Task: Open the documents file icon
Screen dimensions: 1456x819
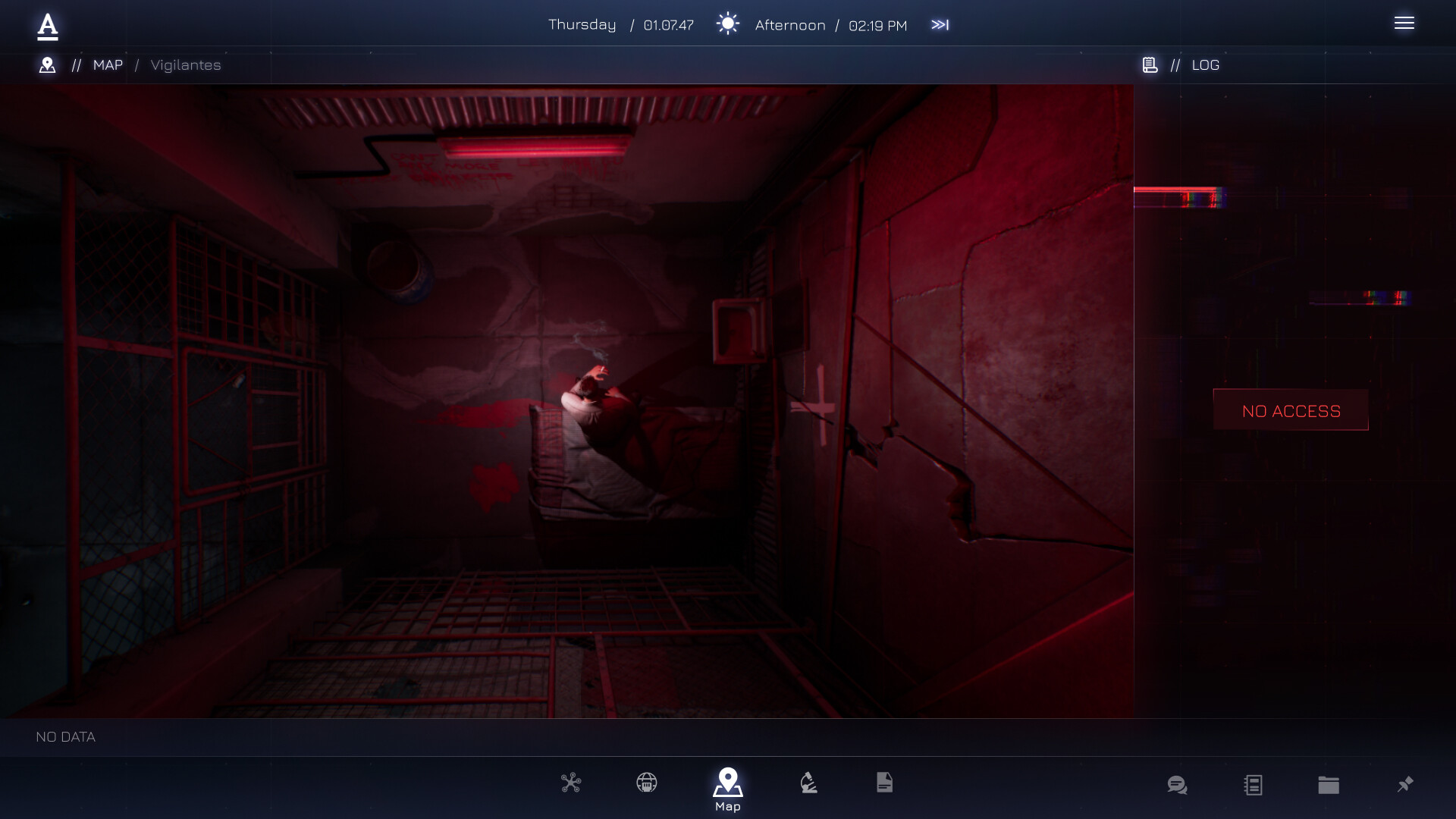Action: pyautogui.click(x=885, y=783)
